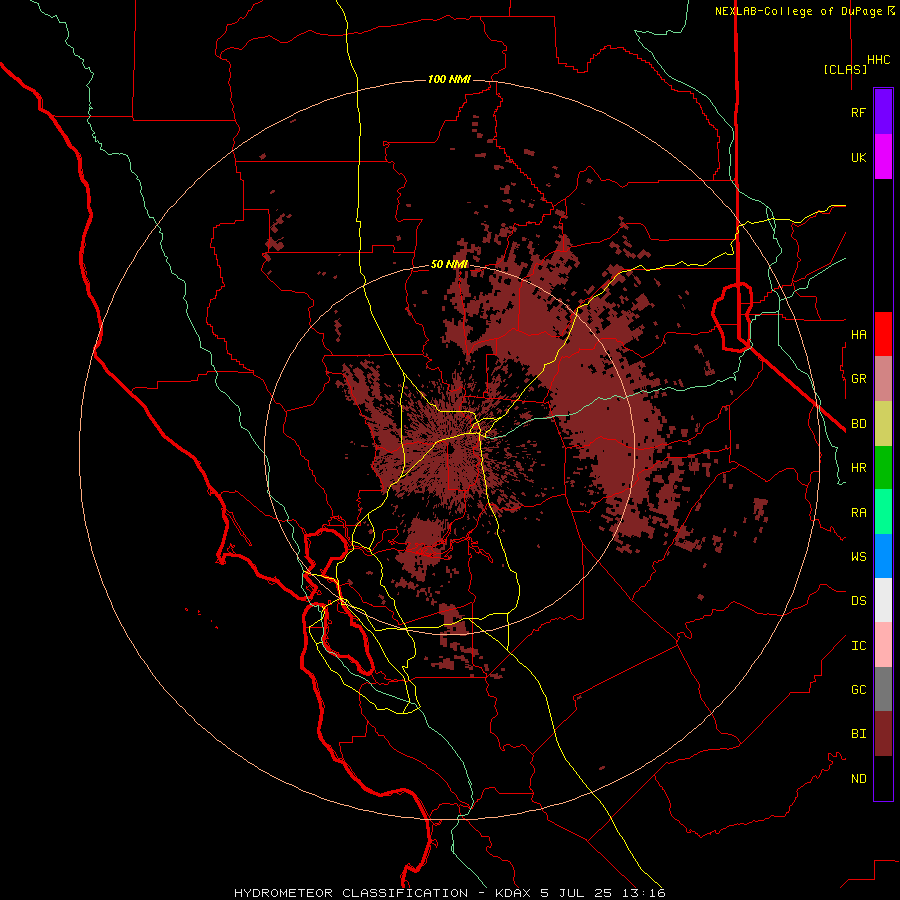Click the ND legend label
Viewport: 900px width, 900px height.
pos(858,779)
